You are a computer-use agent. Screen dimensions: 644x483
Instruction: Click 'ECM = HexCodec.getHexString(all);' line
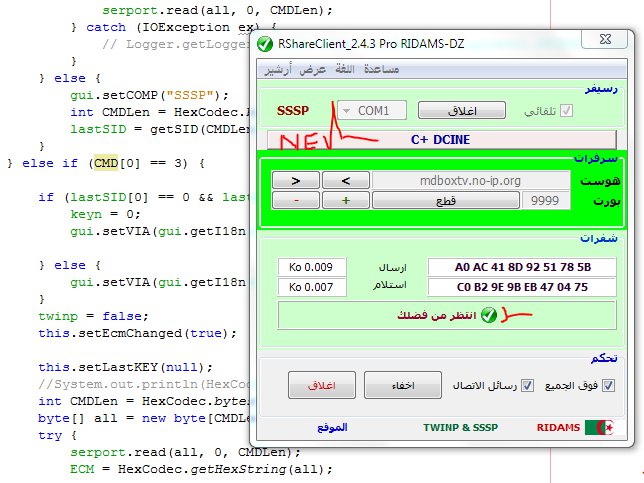pos(201,469)
